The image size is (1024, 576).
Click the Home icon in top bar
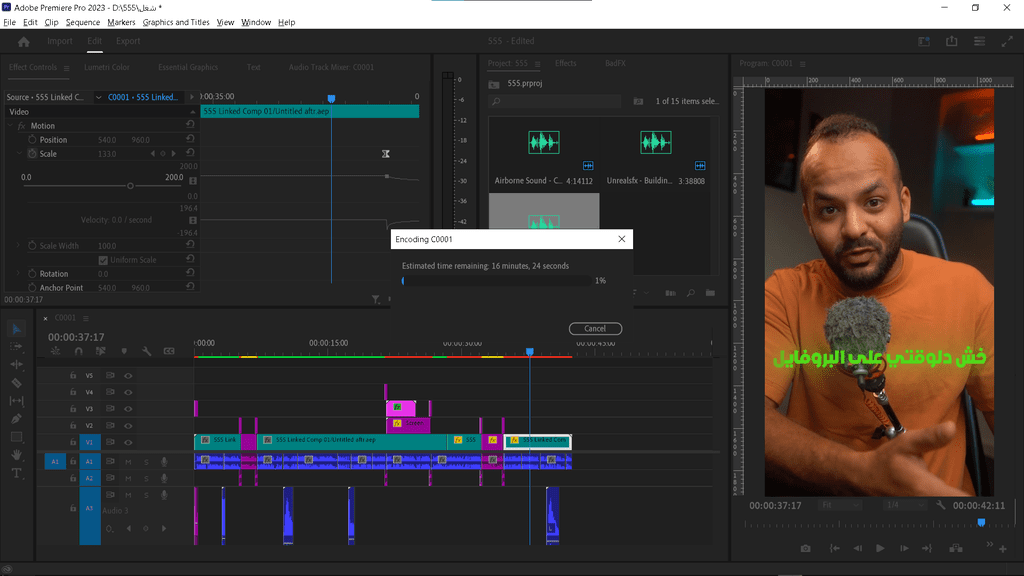point(24,42)
